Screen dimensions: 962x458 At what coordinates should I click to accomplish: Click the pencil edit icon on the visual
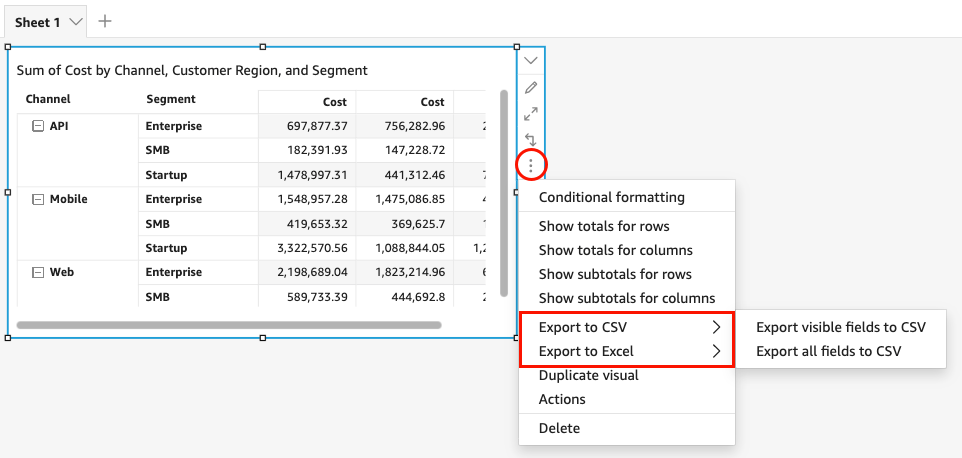coord(531,88)
